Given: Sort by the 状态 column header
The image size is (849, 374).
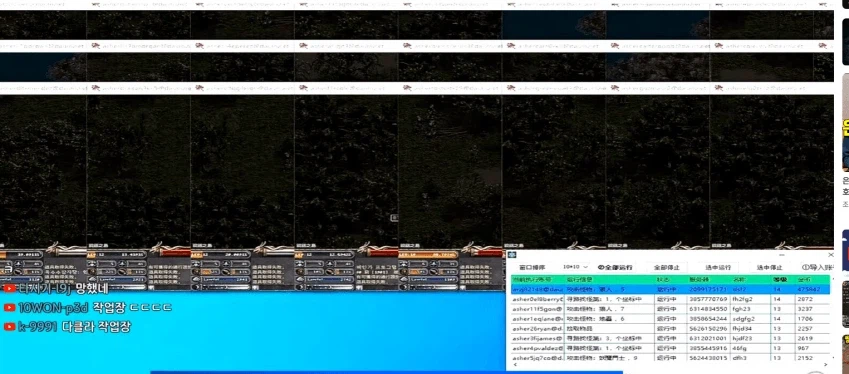Looking at the screenshot, I should click(671, 280).
